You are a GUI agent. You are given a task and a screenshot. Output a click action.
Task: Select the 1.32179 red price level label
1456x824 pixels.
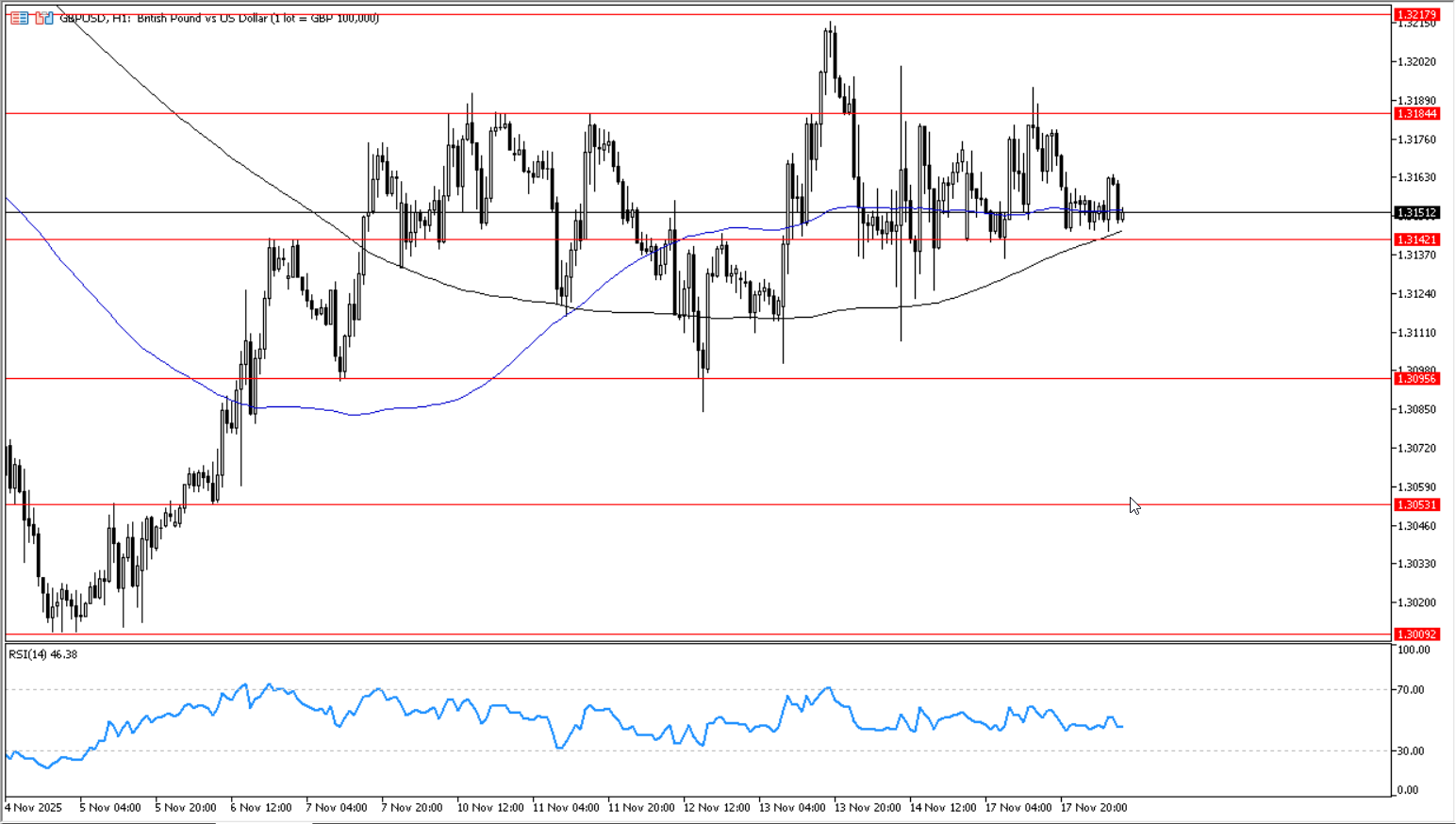pos(1416,15)
